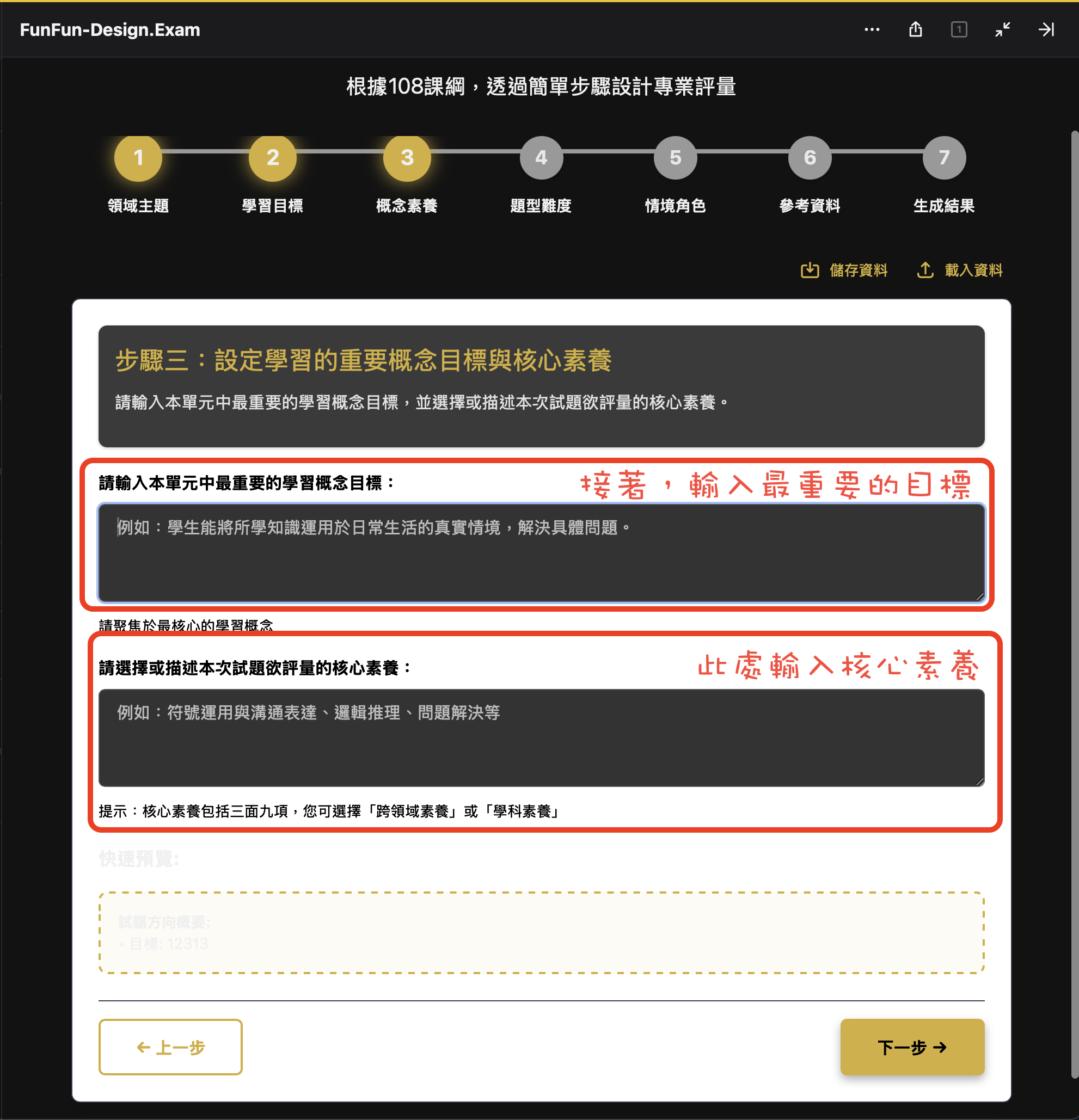Open the three-dots more options menu

(x=872, y=29)
